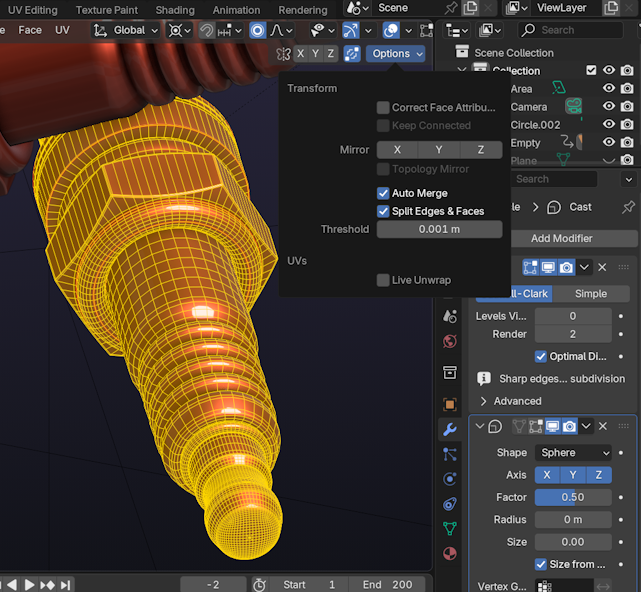
Task: Open the Global transform orientation dropdown
Action: coord(128,30)
